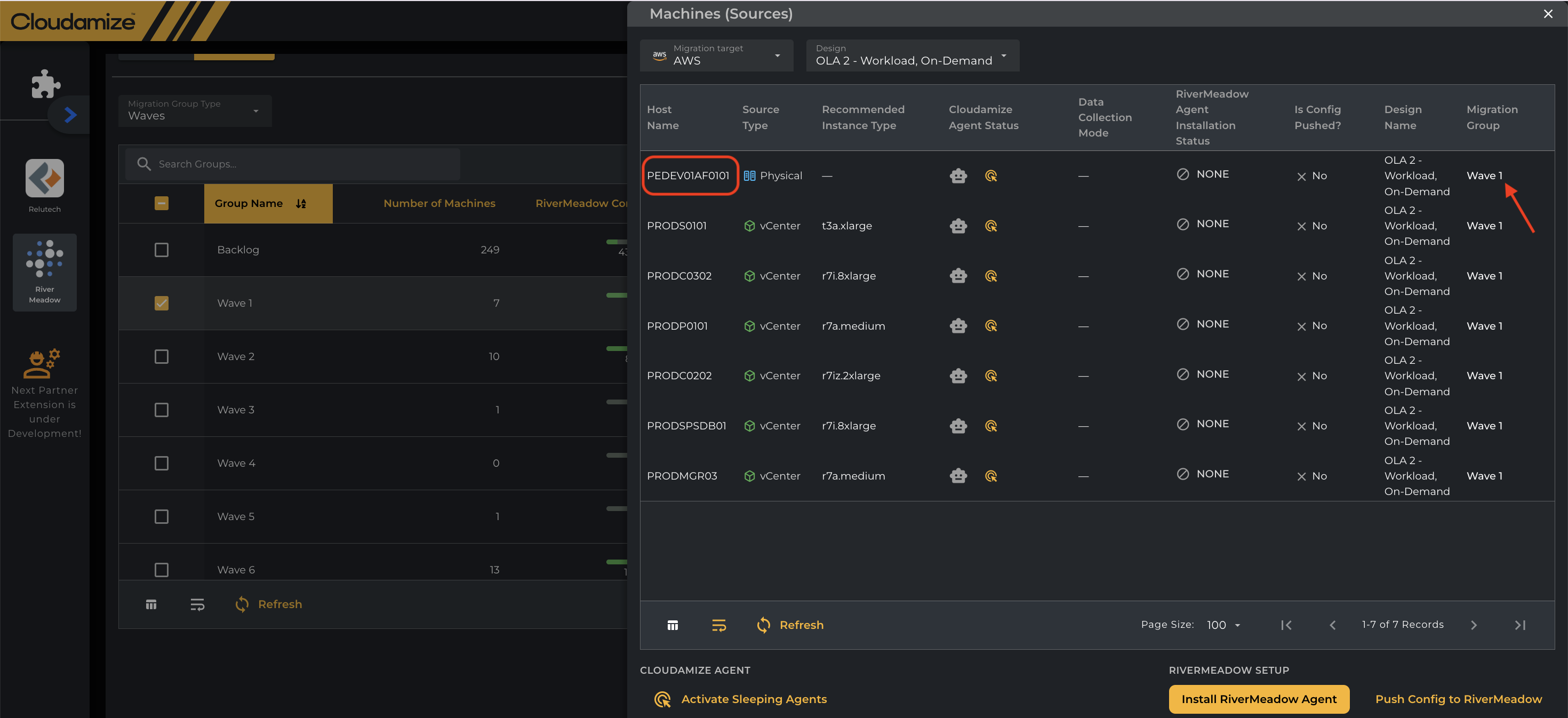This screenshot has width=1568, height=718.
Task: Open the Design OLA 2 dropdown
Action: coord(912,55)
